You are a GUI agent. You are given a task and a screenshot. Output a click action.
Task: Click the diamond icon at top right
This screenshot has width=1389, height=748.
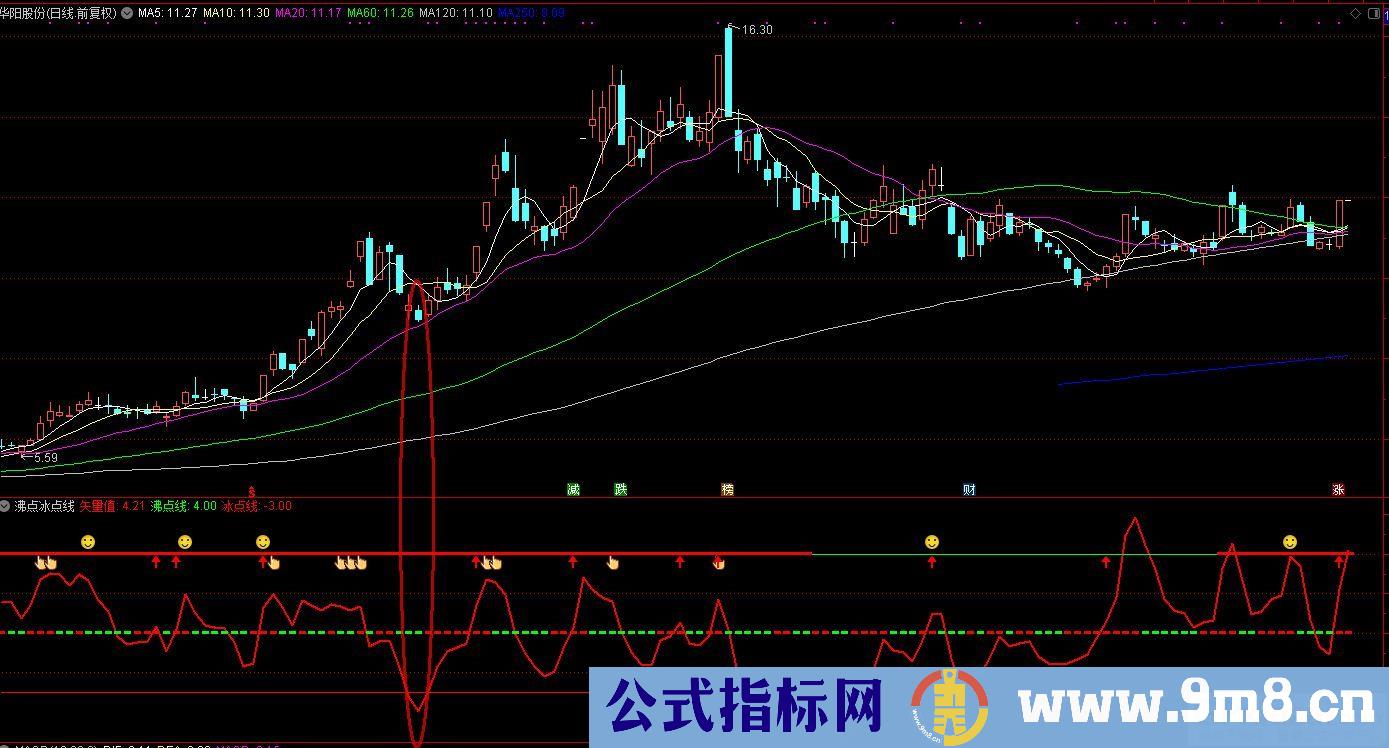(x=1356, y=13)
